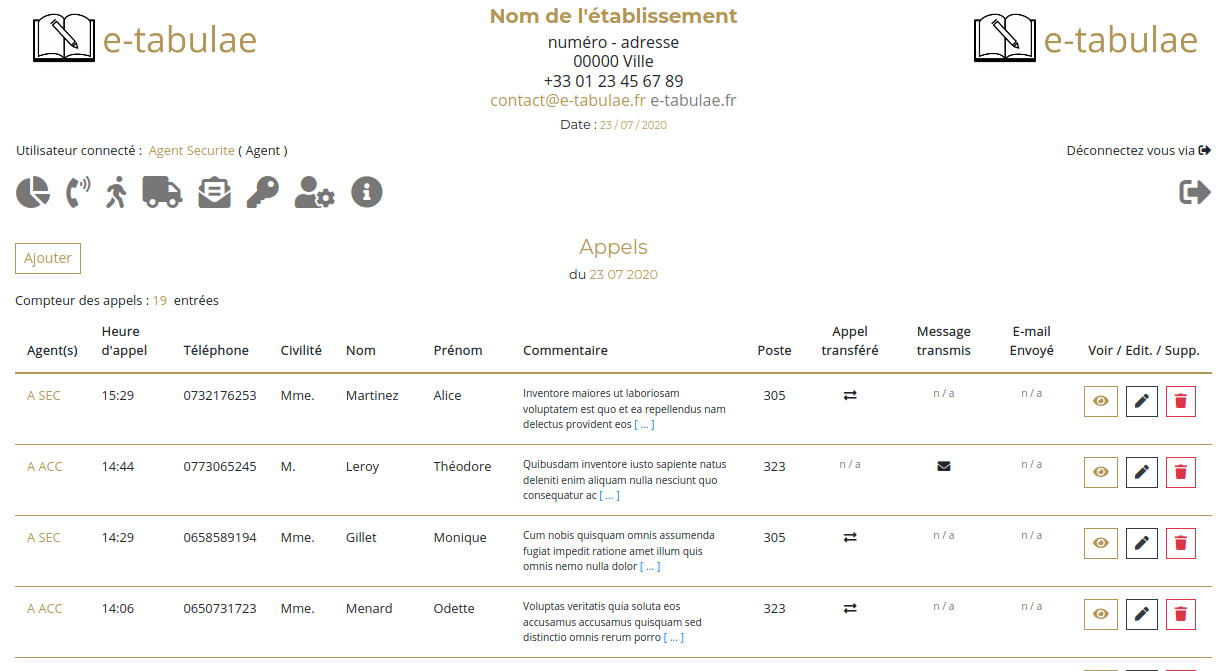Click the right e-tabulae book logo

tap(1085, 39)
